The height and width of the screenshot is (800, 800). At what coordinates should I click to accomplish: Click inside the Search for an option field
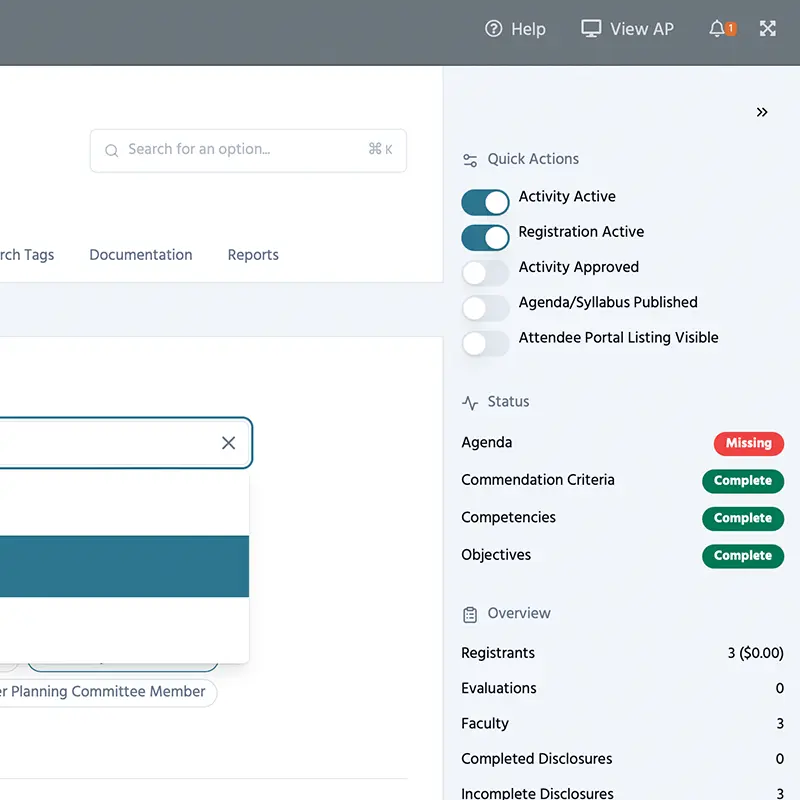point(230,151)
